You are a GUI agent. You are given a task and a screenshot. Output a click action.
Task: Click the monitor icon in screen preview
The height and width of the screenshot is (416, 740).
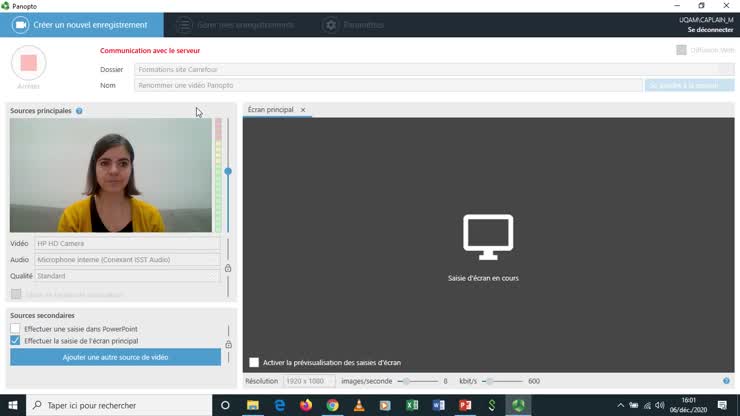[488, 237]
